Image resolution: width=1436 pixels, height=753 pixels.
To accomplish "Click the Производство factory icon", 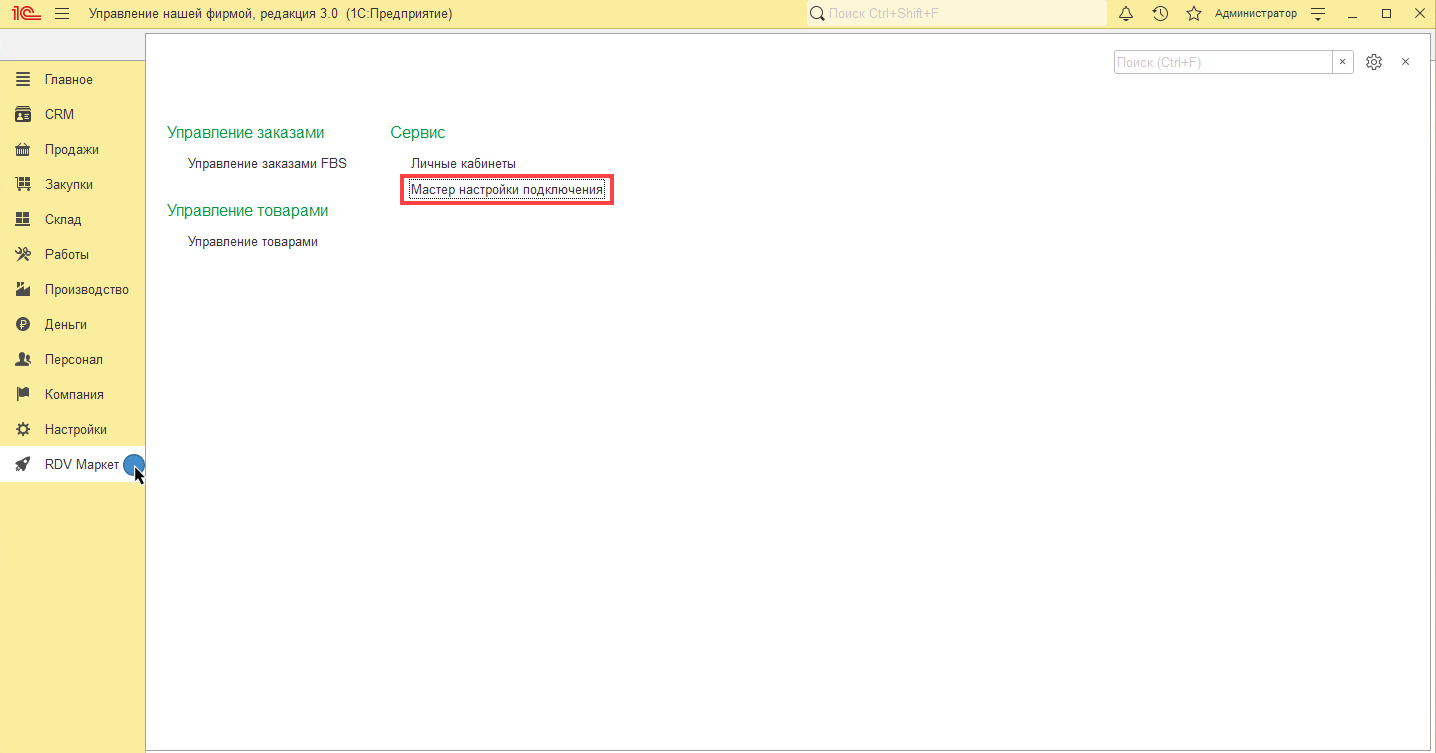I will pyautogui.click(x=23, y=289).
